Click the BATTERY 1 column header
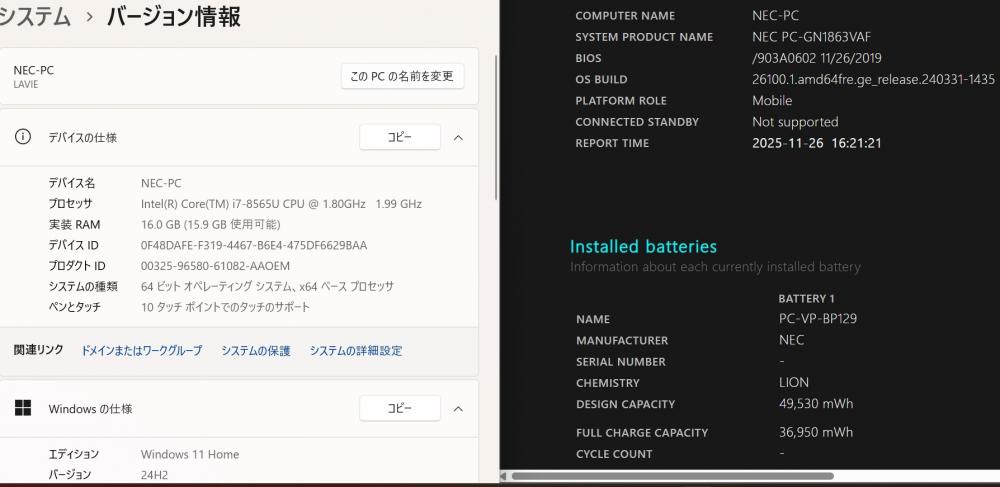This screenshot has height=487, width=1000. coord(807,298)
